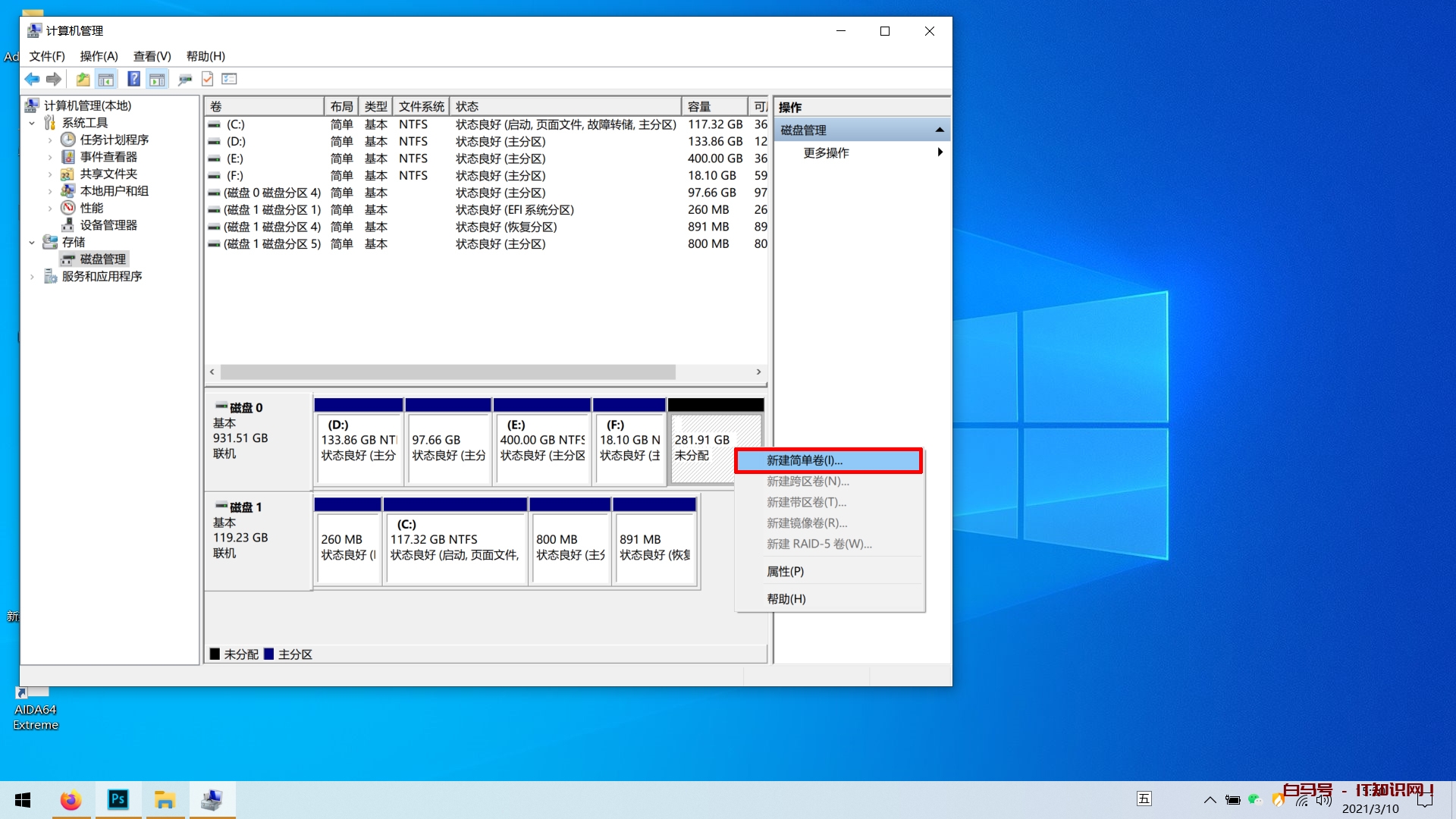Choose 属性(P) in the context menu
Viewport: 1456px width, 819px height.
[785, 571]
